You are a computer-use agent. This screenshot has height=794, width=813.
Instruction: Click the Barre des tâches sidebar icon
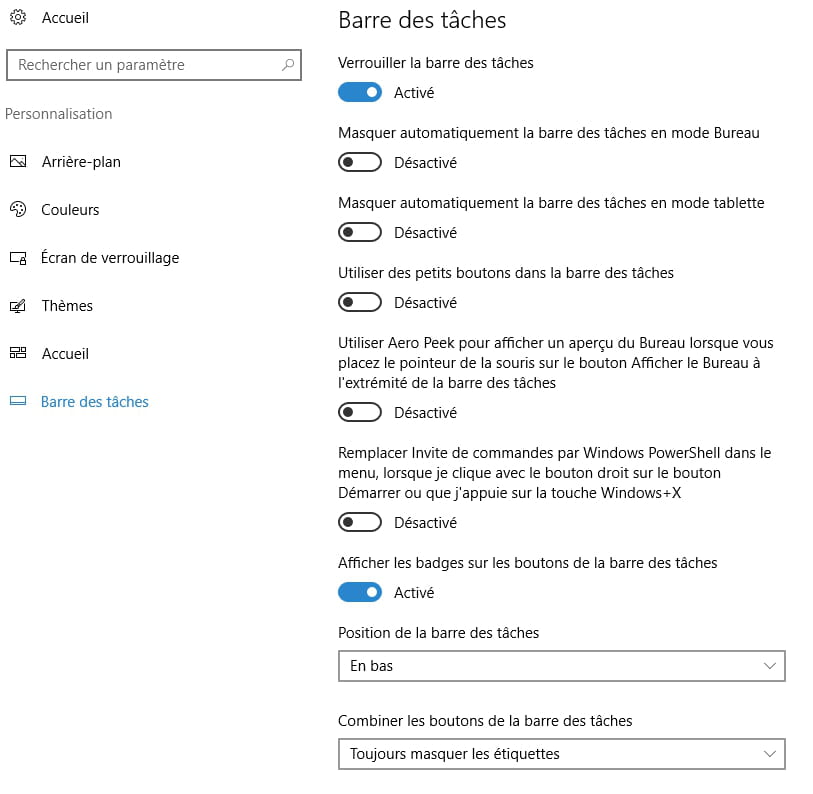18,401
